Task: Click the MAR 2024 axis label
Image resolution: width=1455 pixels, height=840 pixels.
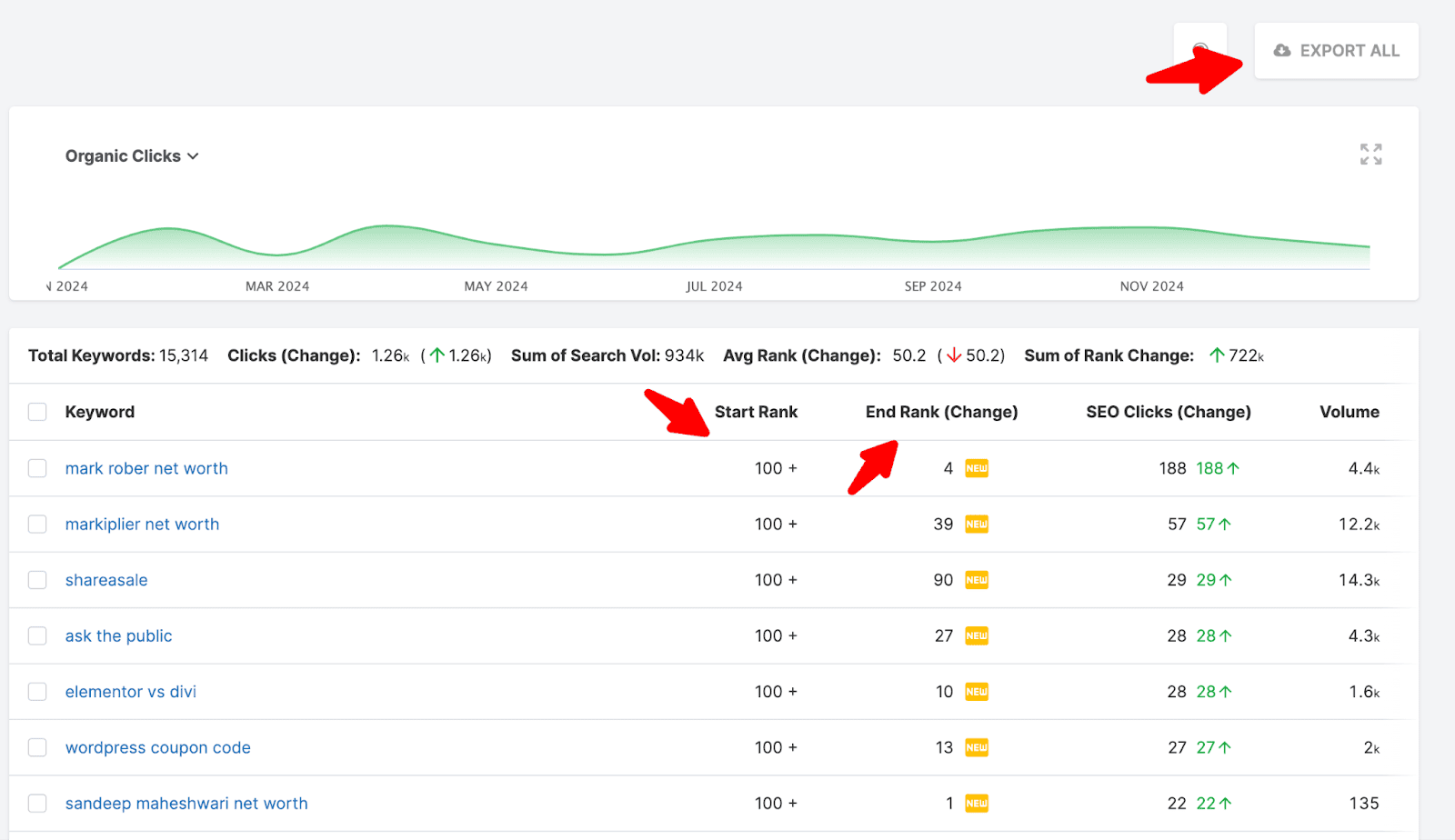Action: (277, 286)
